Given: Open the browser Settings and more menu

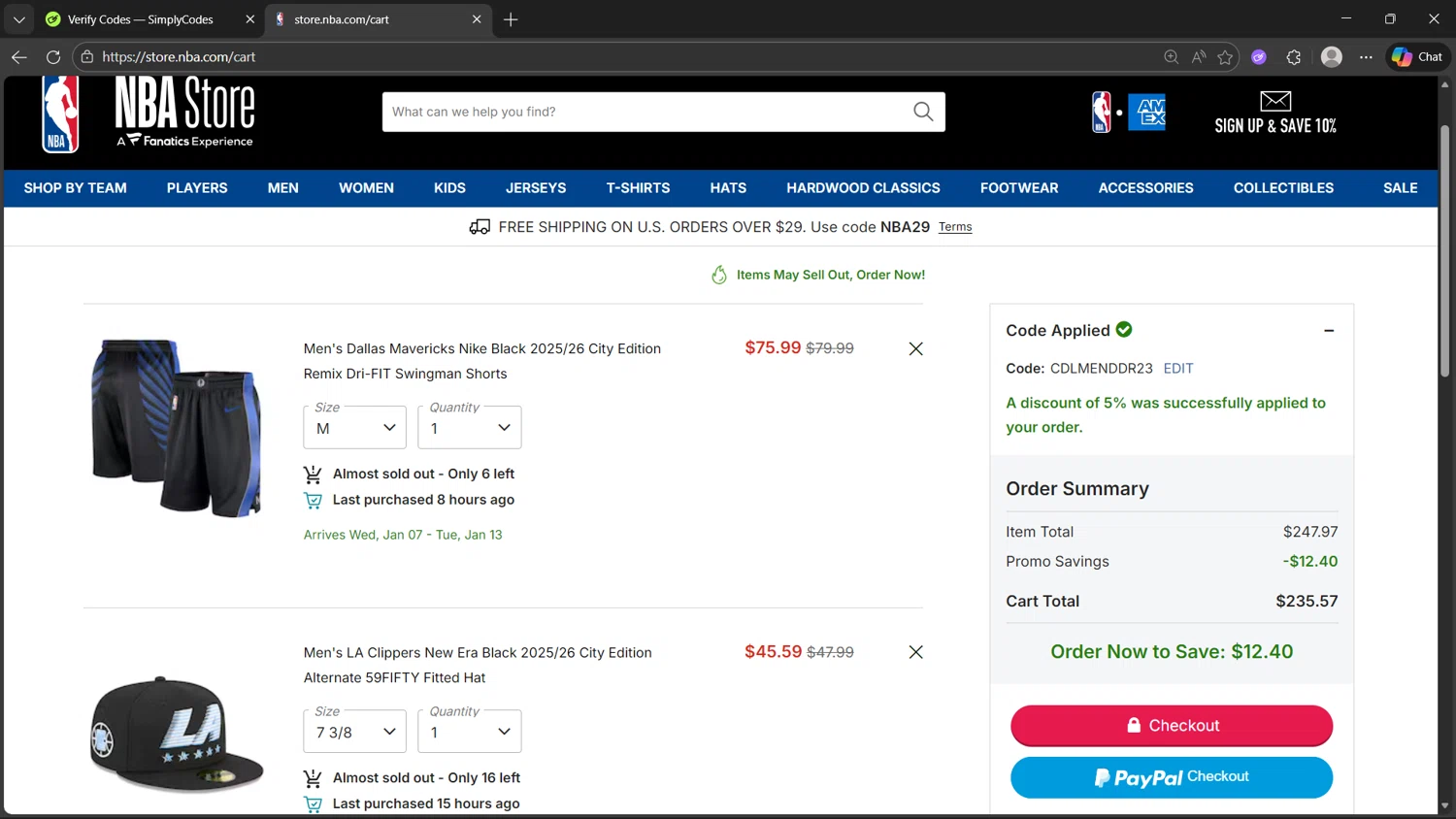Looking at the screenshot, I should (x=1366, y=57).
